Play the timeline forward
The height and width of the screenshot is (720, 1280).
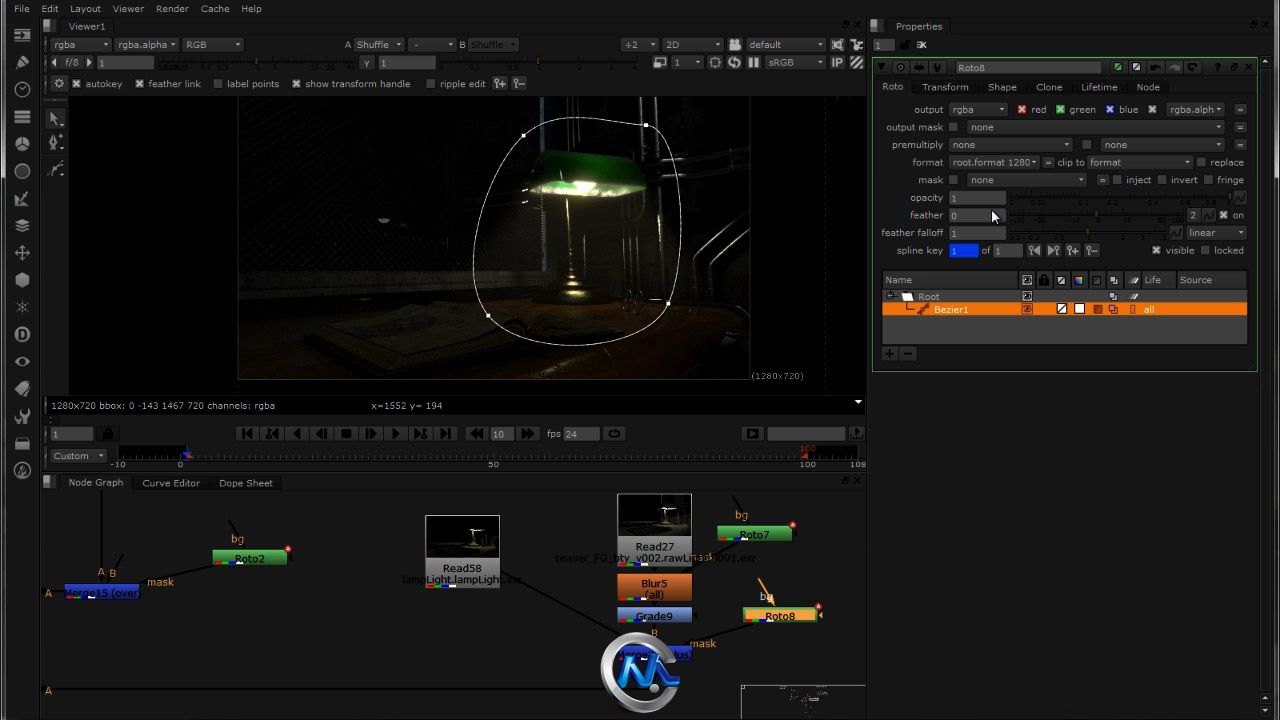(x=396, y=434)
